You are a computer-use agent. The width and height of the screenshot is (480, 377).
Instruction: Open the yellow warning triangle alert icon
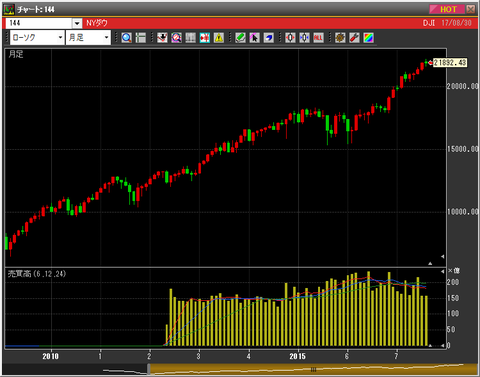pos(219,38)
